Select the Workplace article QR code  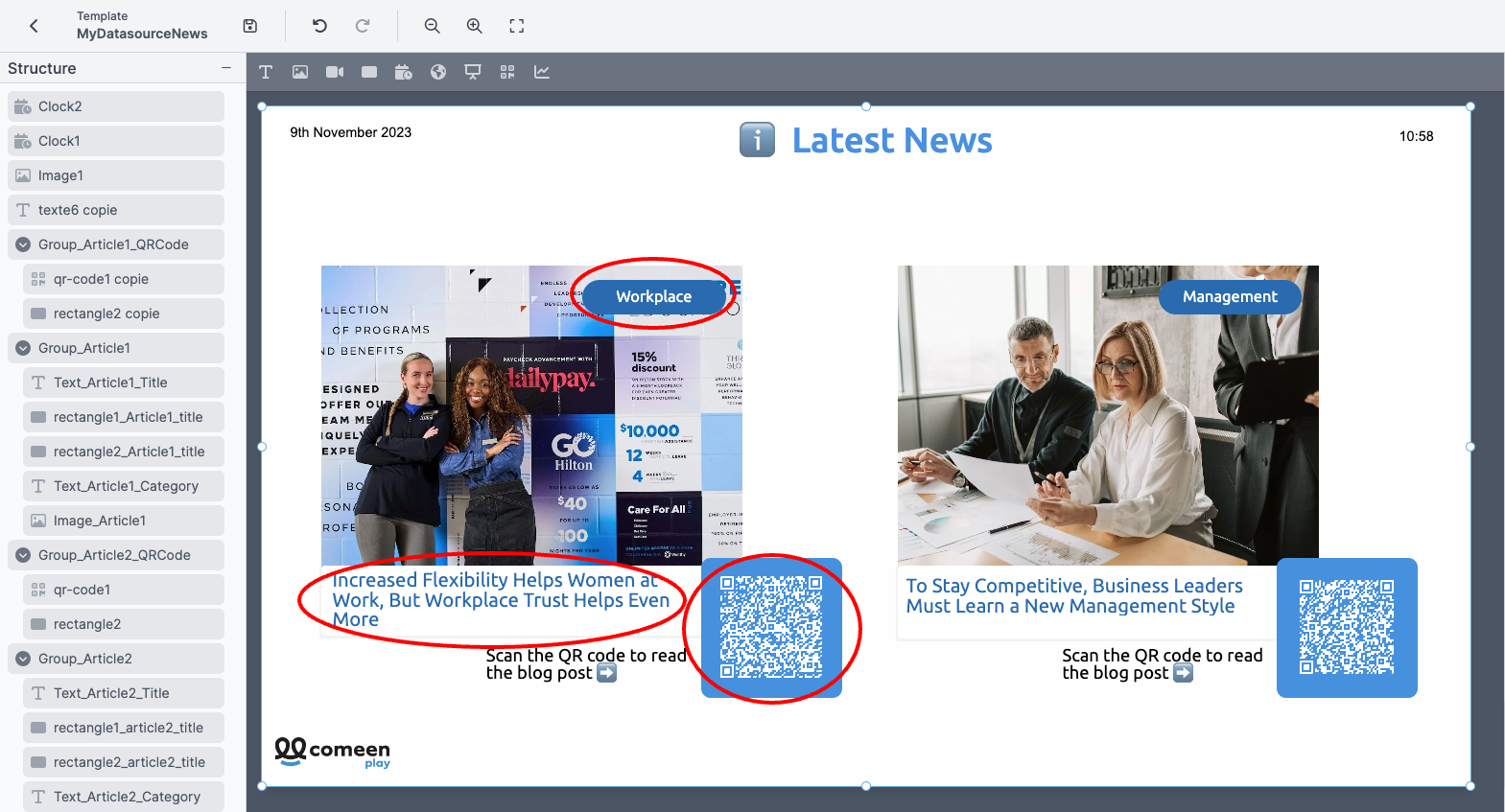pos(771,627)
